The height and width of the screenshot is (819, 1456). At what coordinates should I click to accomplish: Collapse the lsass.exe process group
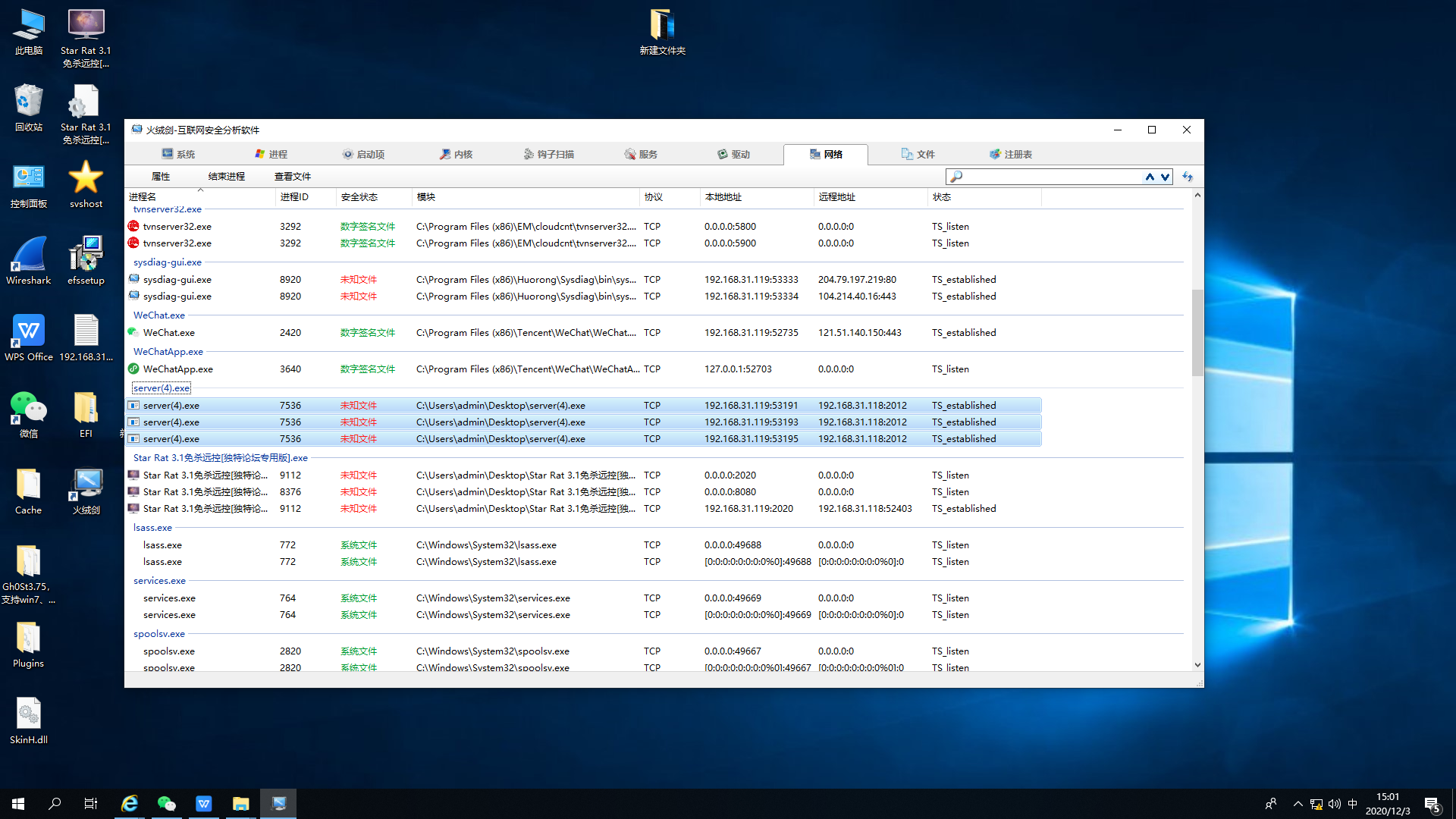(152, 527)
